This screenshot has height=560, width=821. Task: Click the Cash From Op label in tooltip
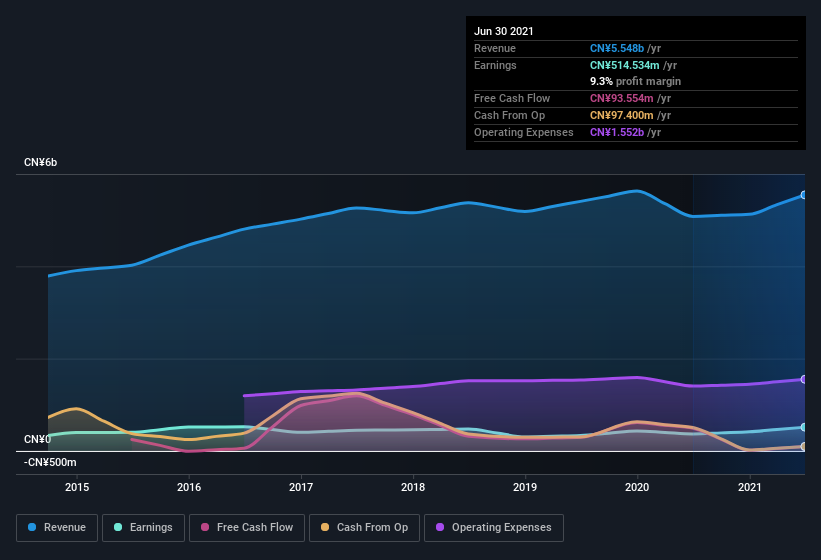point(509,115)
